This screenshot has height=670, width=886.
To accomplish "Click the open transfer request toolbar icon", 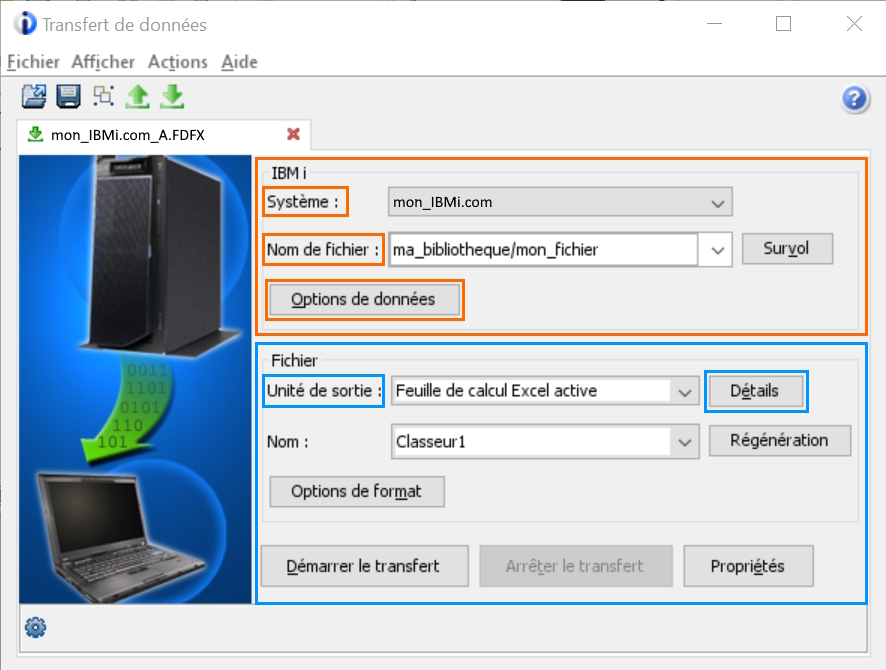I will [x=34, y=96].
